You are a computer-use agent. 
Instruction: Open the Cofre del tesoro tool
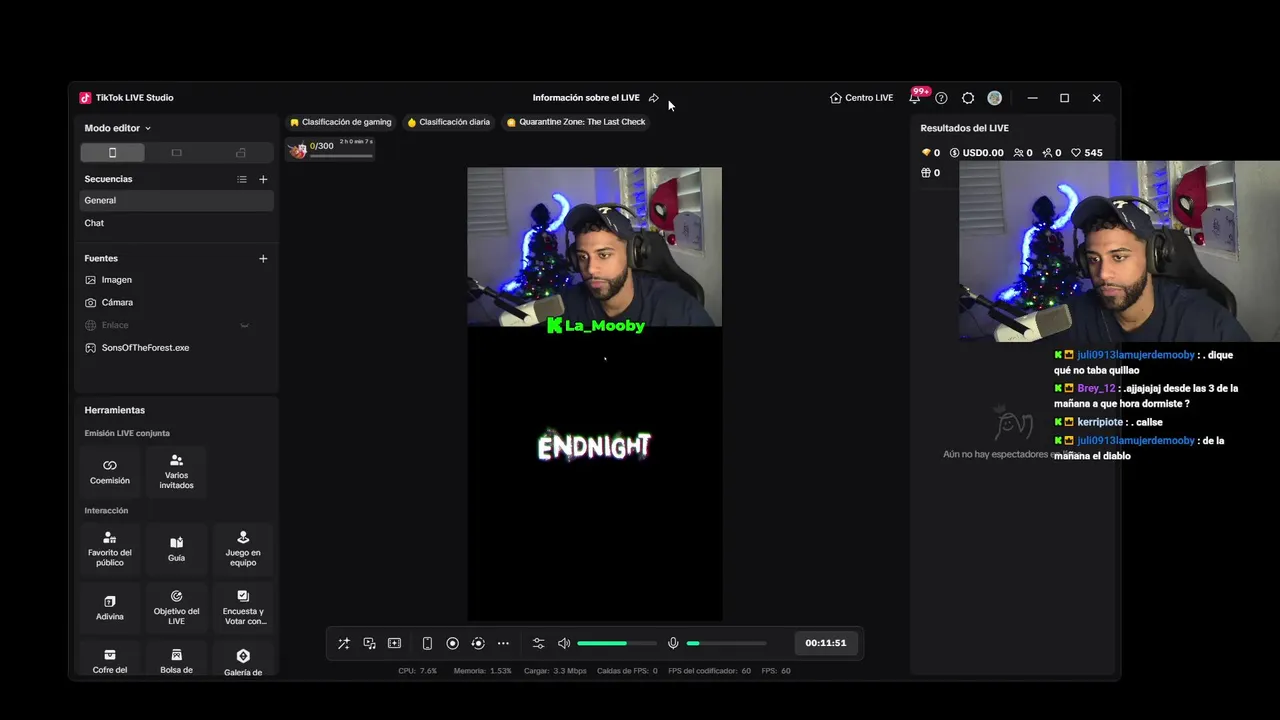pyautogui.click(x=110, y=660)
